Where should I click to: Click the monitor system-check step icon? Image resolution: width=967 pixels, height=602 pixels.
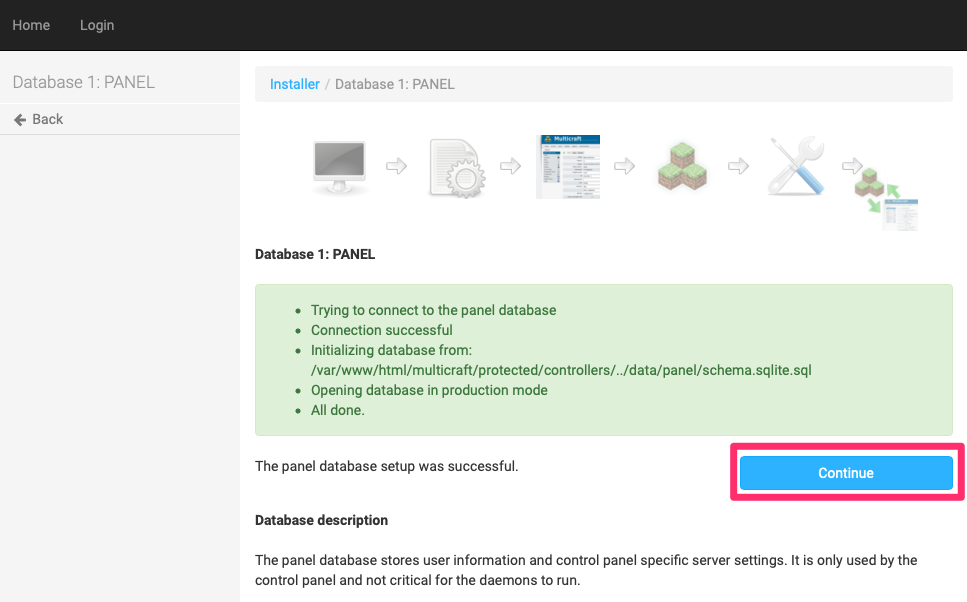pyautogui.click(x=338, y=164)
